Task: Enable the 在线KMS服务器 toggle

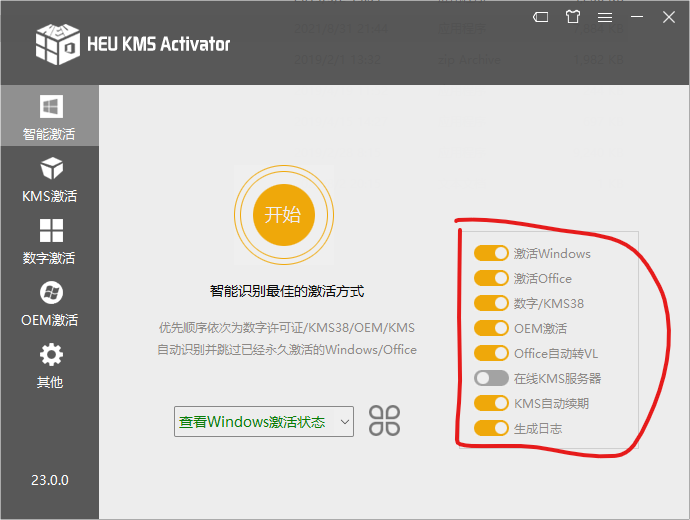Action: point(491,379)
